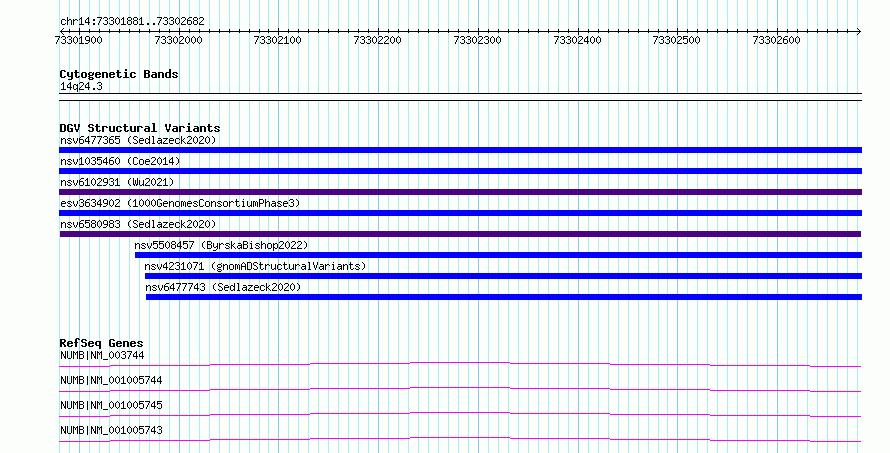Click ruler position 73302100

[278, 40]
